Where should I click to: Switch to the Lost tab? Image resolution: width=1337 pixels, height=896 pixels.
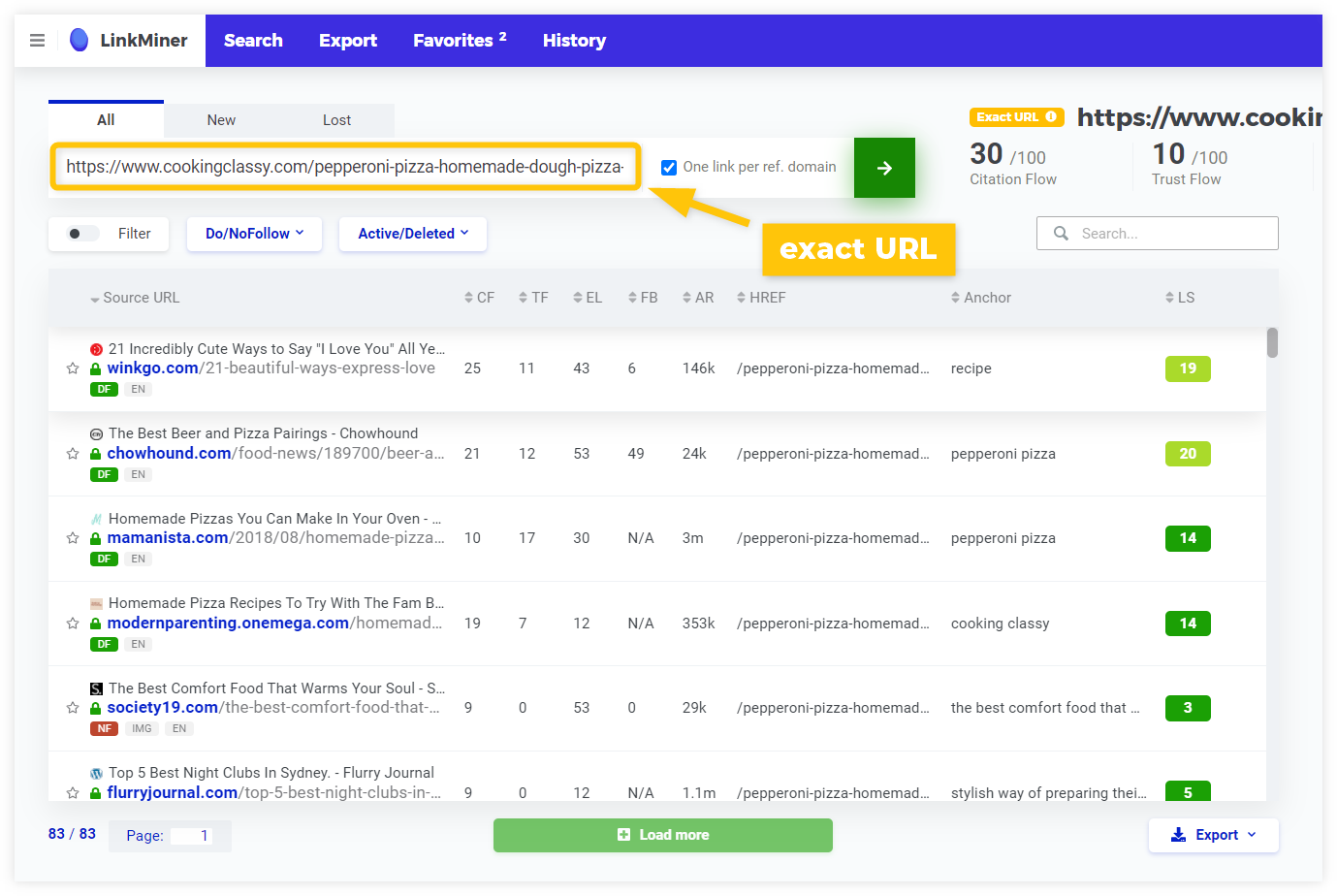336,119
